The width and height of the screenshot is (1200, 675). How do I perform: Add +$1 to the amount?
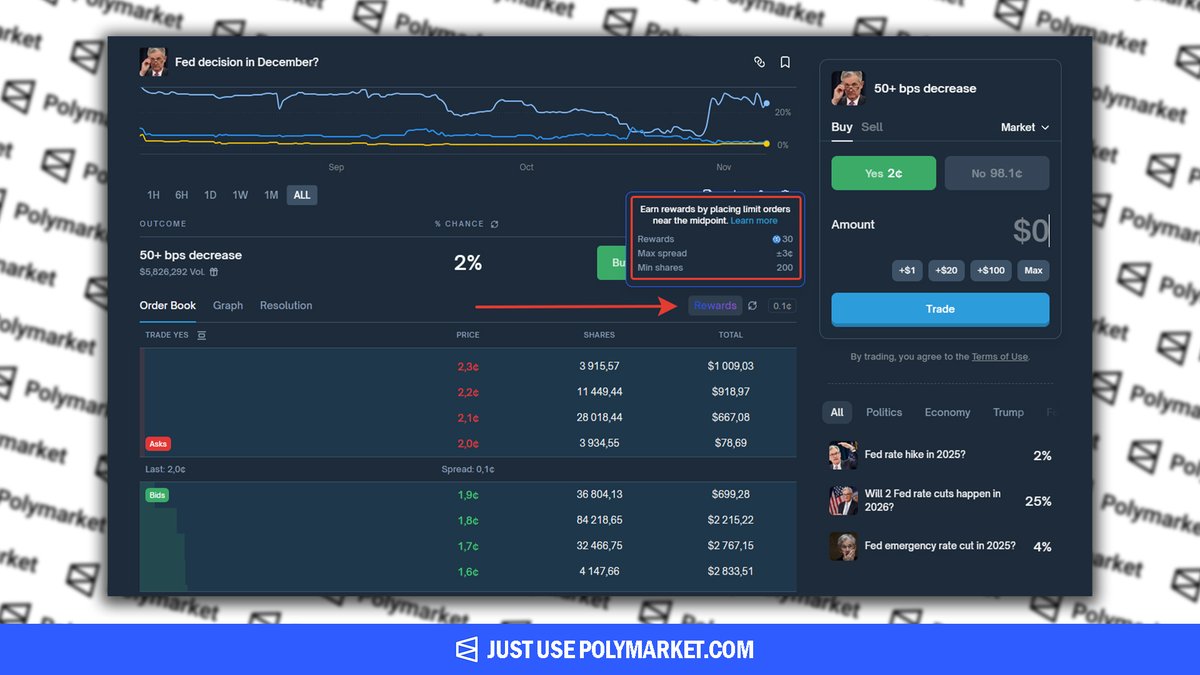pos(907,270)
